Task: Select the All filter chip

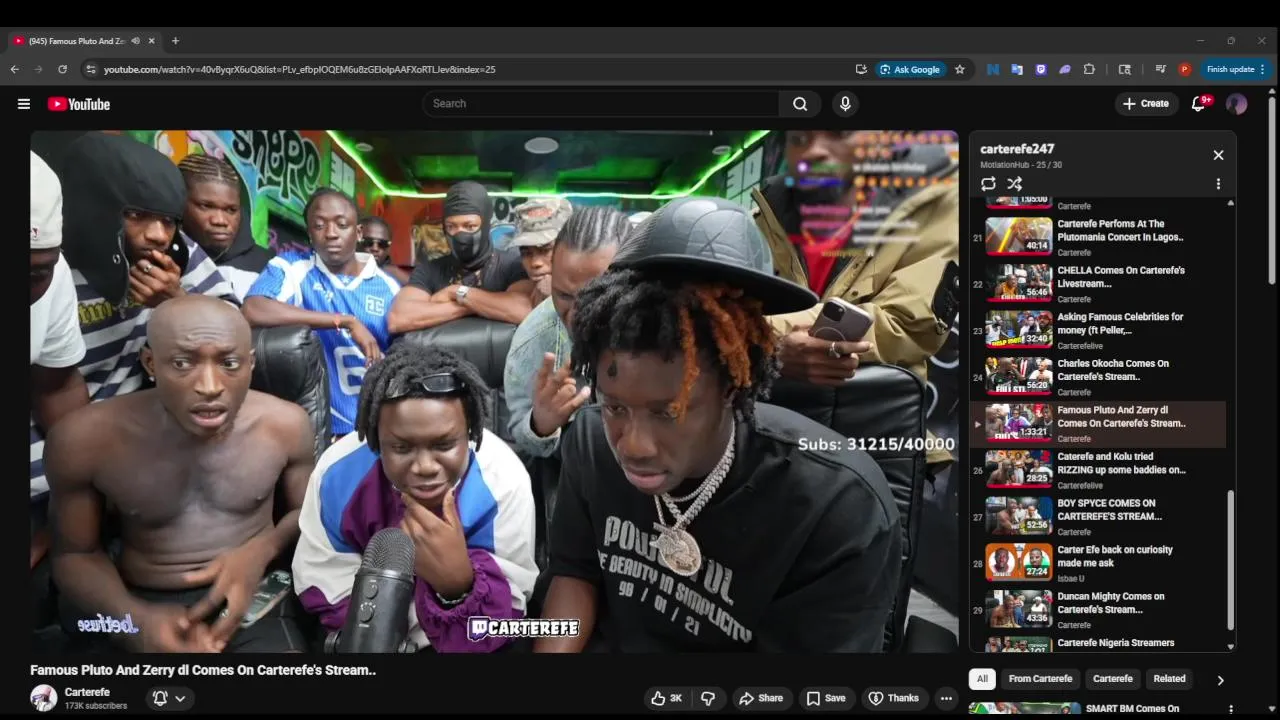Action: click(x=982, y=679)
